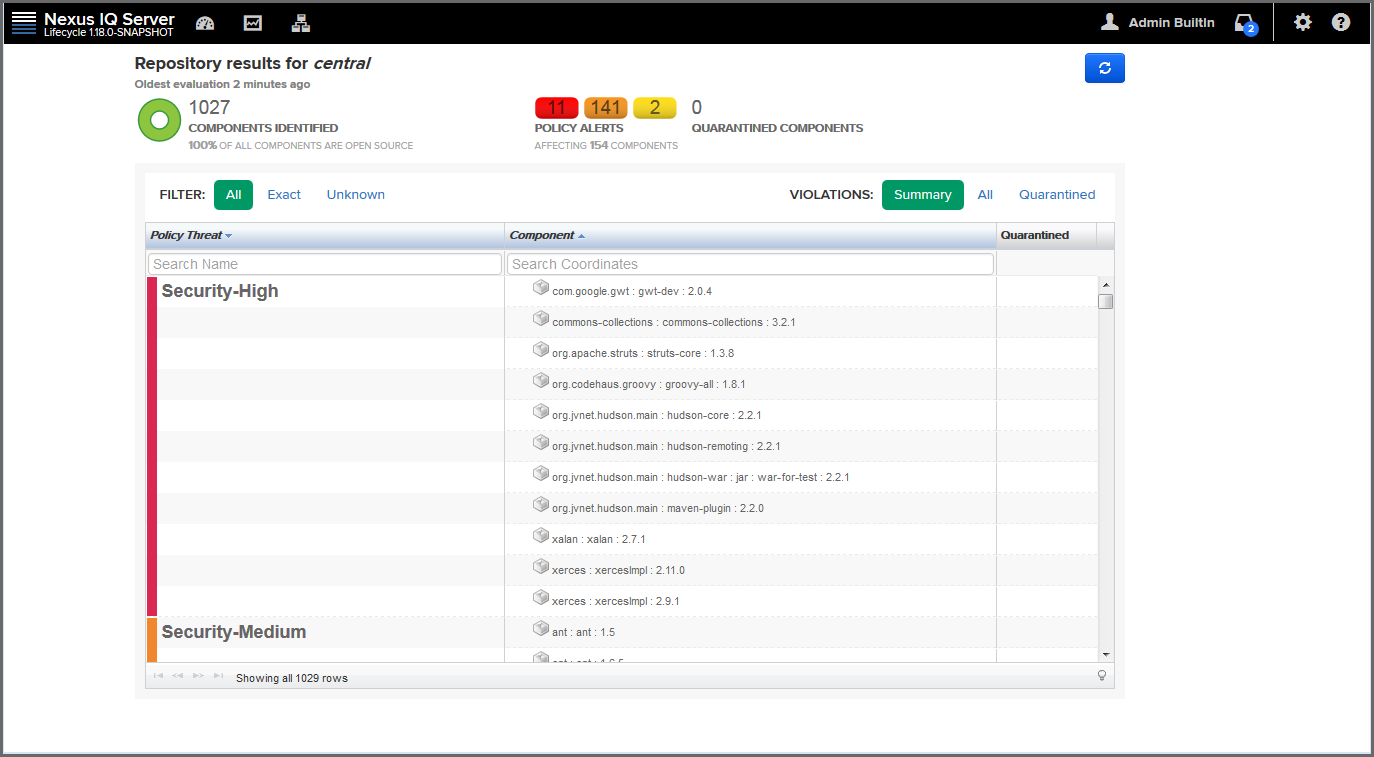This screenshot has height=757, width=1374.
Task: Click the ant 1.5 package icon
Action: tap(541, 629)
